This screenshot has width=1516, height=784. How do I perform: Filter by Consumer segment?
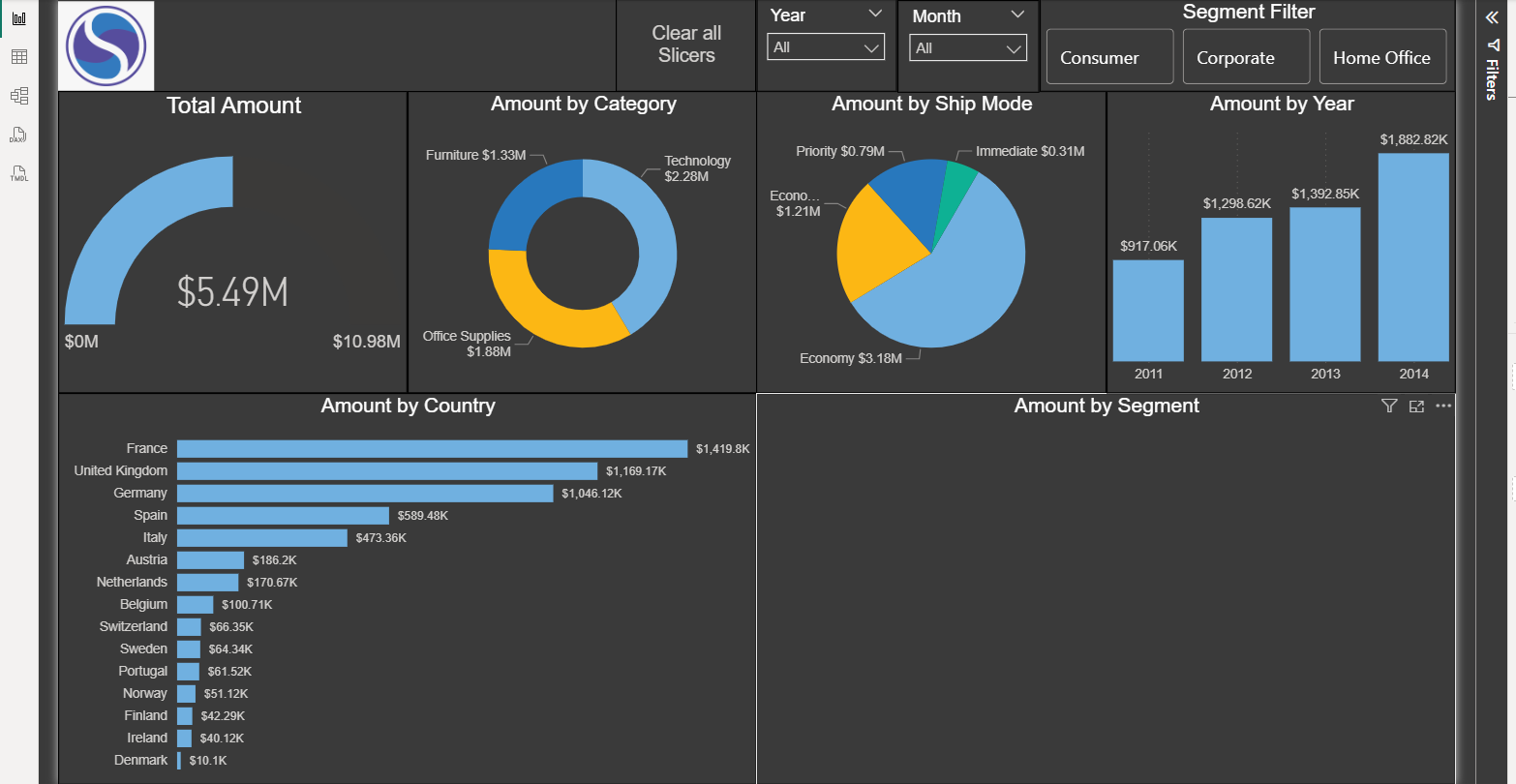(1109, 57)
